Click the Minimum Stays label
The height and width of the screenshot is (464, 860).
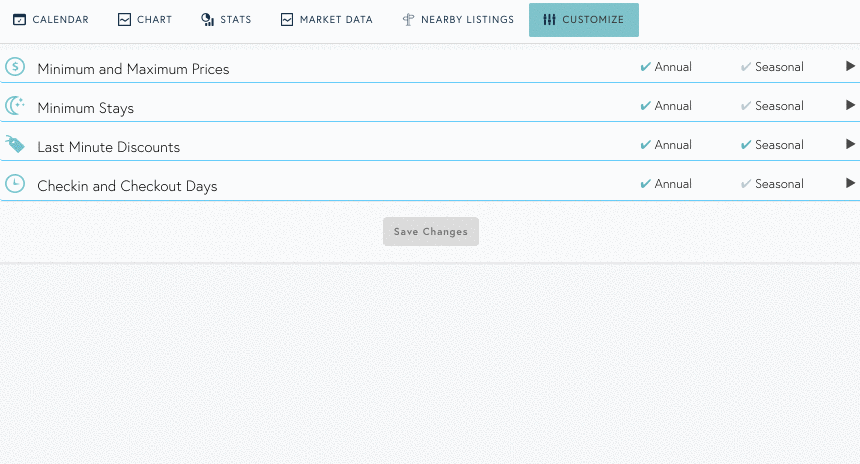coord(86,109)
